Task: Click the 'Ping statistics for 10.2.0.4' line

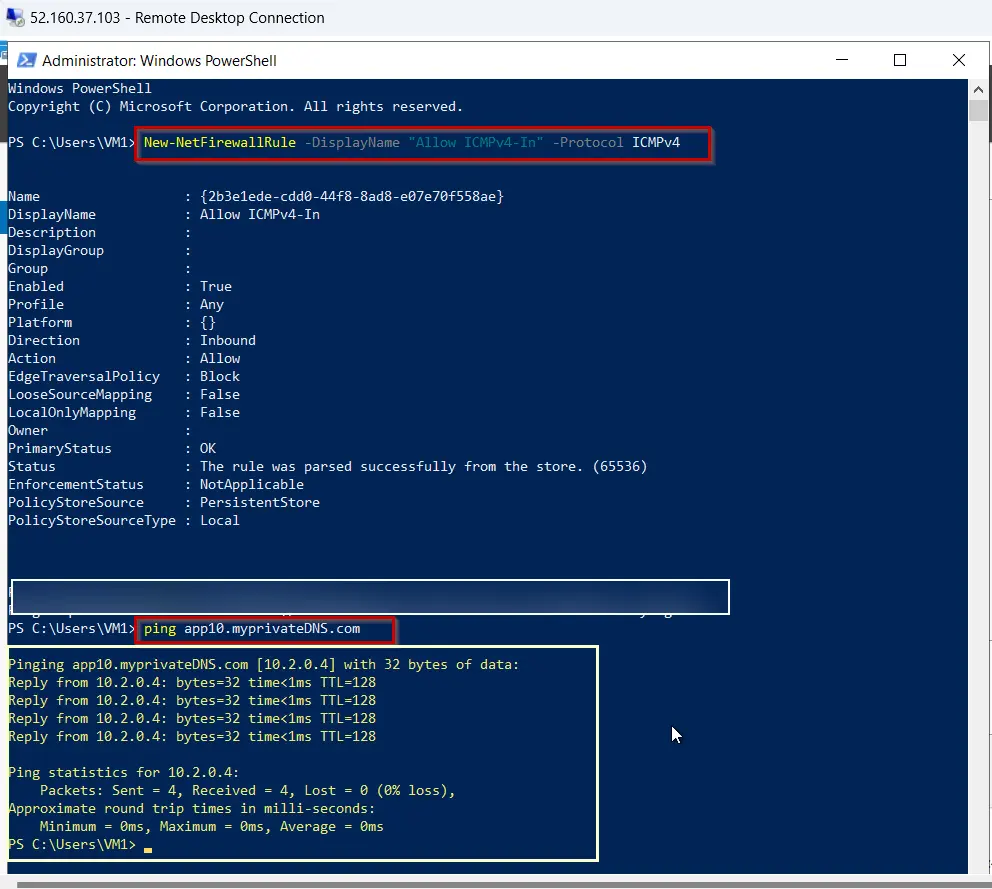Action: point(123,773)
